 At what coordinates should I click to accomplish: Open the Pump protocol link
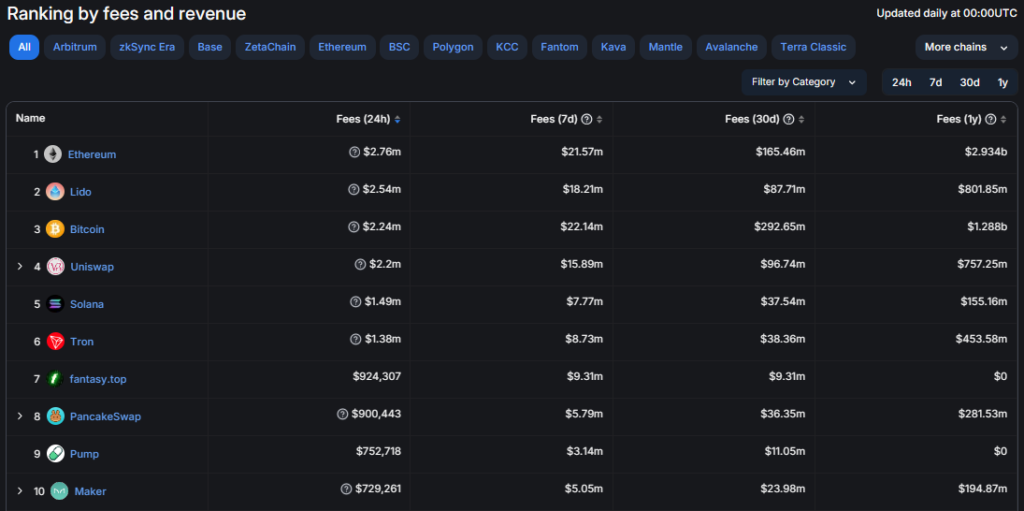tap(84, 454)
